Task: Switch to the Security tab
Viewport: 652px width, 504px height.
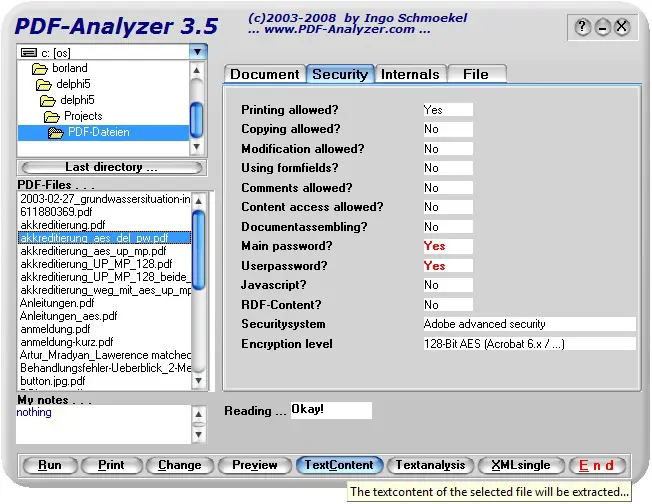Action: (340, 74)
